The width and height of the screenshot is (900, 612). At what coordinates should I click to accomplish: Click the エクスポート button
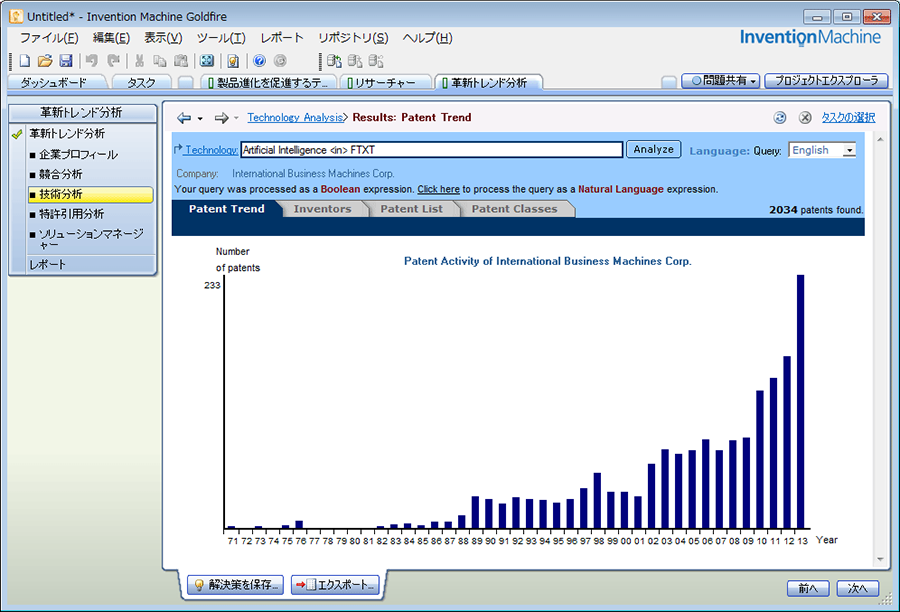point(335,585)
